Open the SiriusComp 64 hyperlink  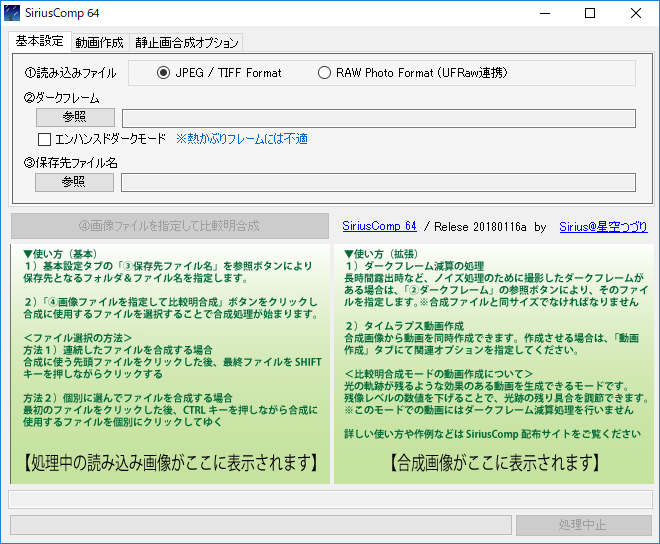379,227
